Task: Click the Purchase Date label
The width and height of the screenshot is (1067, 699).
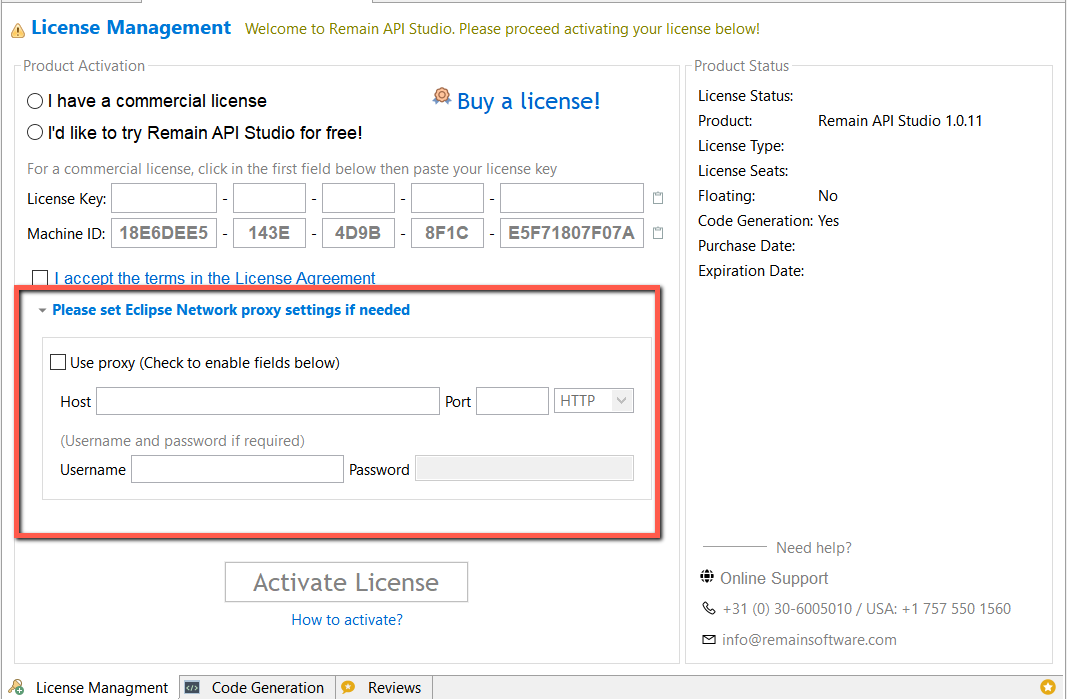Action: pyautogui.click(x=746, y=246)
